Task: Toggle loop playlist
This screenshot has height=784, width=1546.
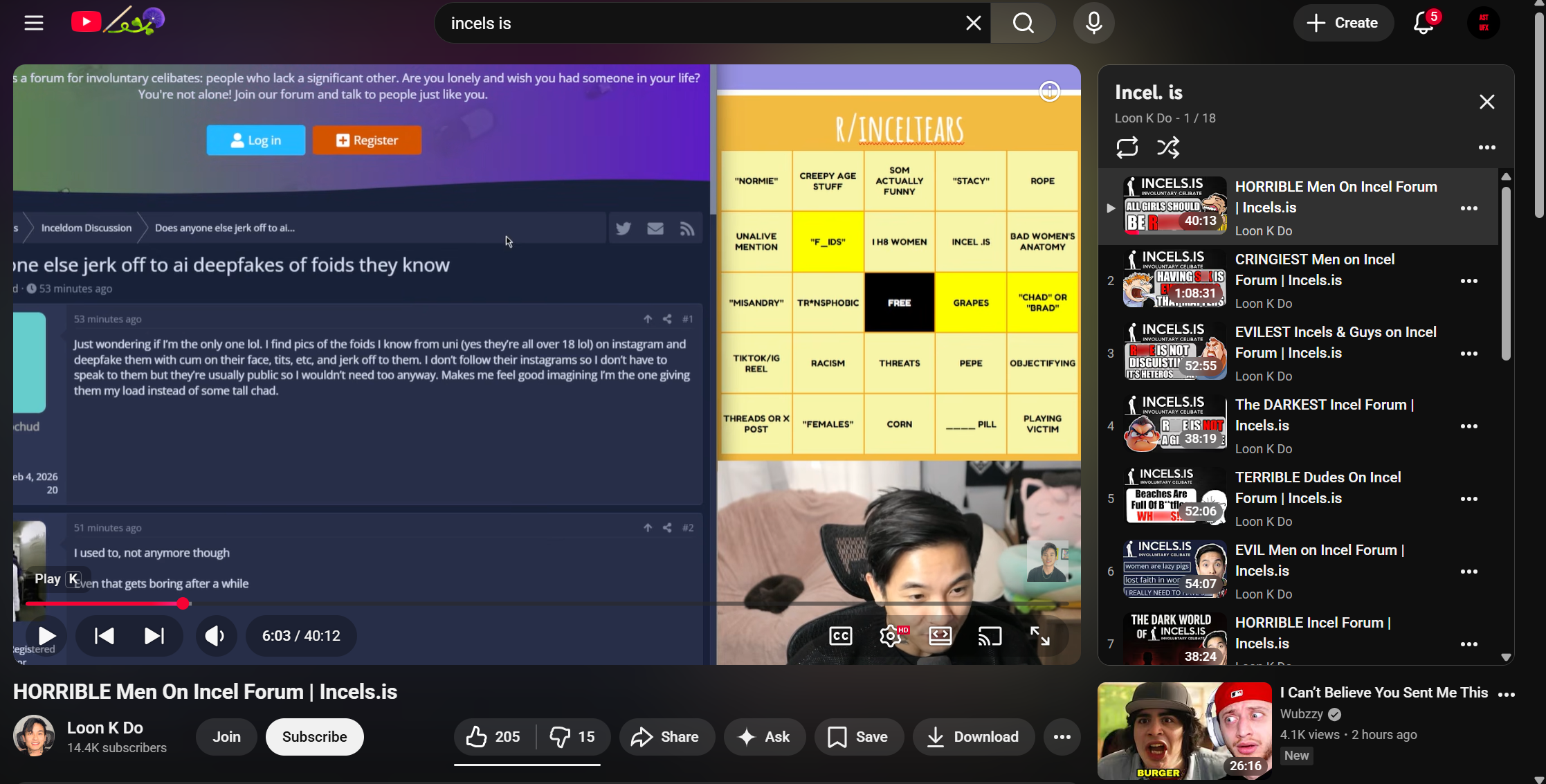Action: pos(1127,147)
